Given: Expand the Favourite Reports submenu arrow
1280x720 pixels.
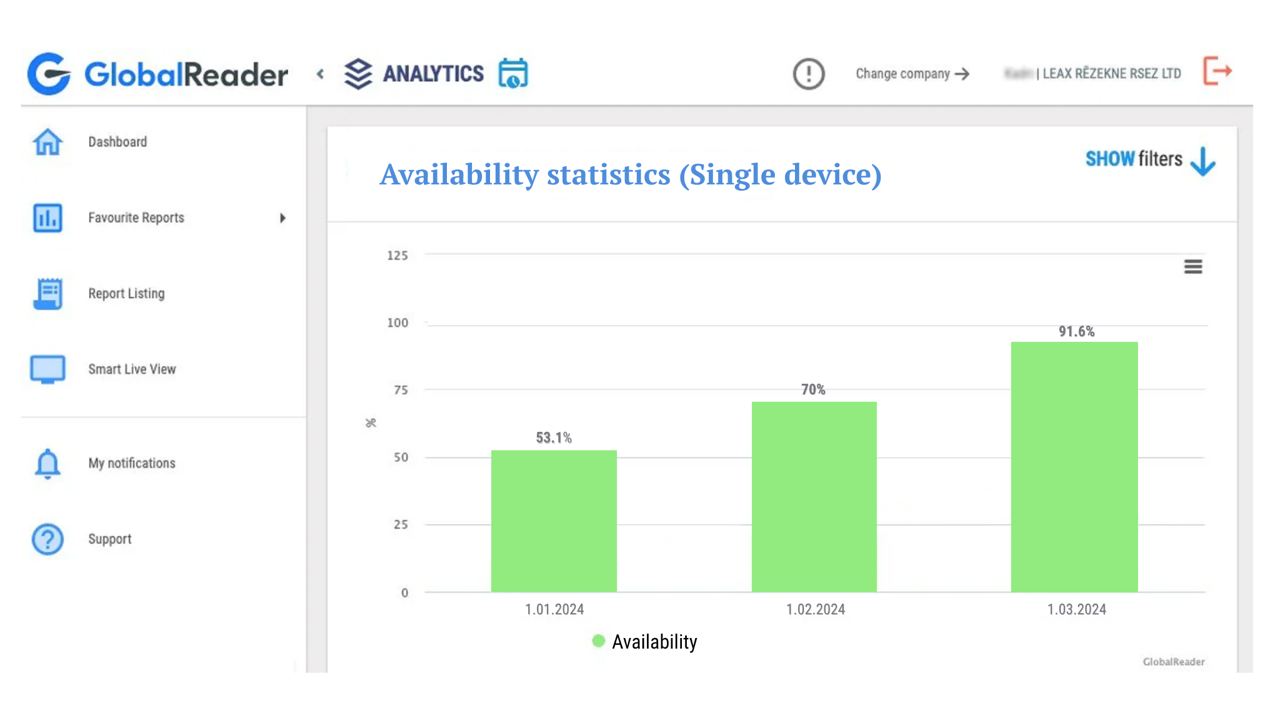Looking at the screenshot, I should (x=282, y=218).
